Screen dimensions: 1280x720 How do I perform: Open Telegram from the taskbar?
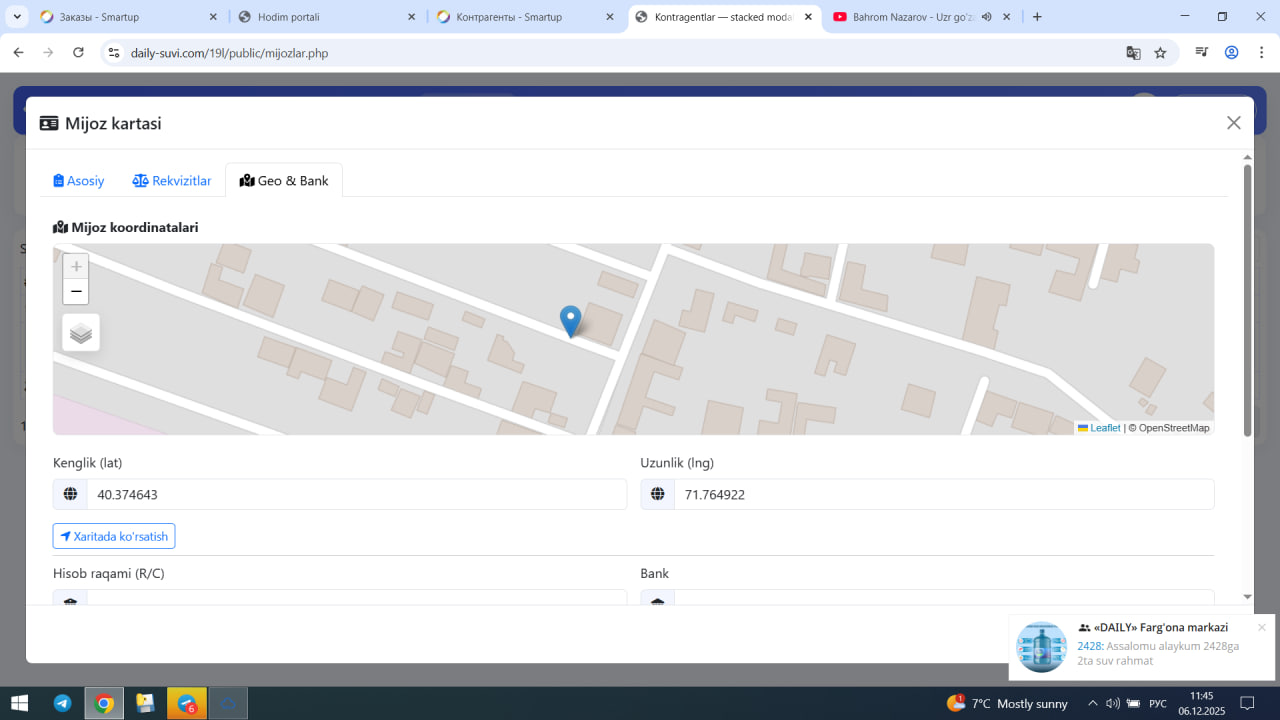62,703
